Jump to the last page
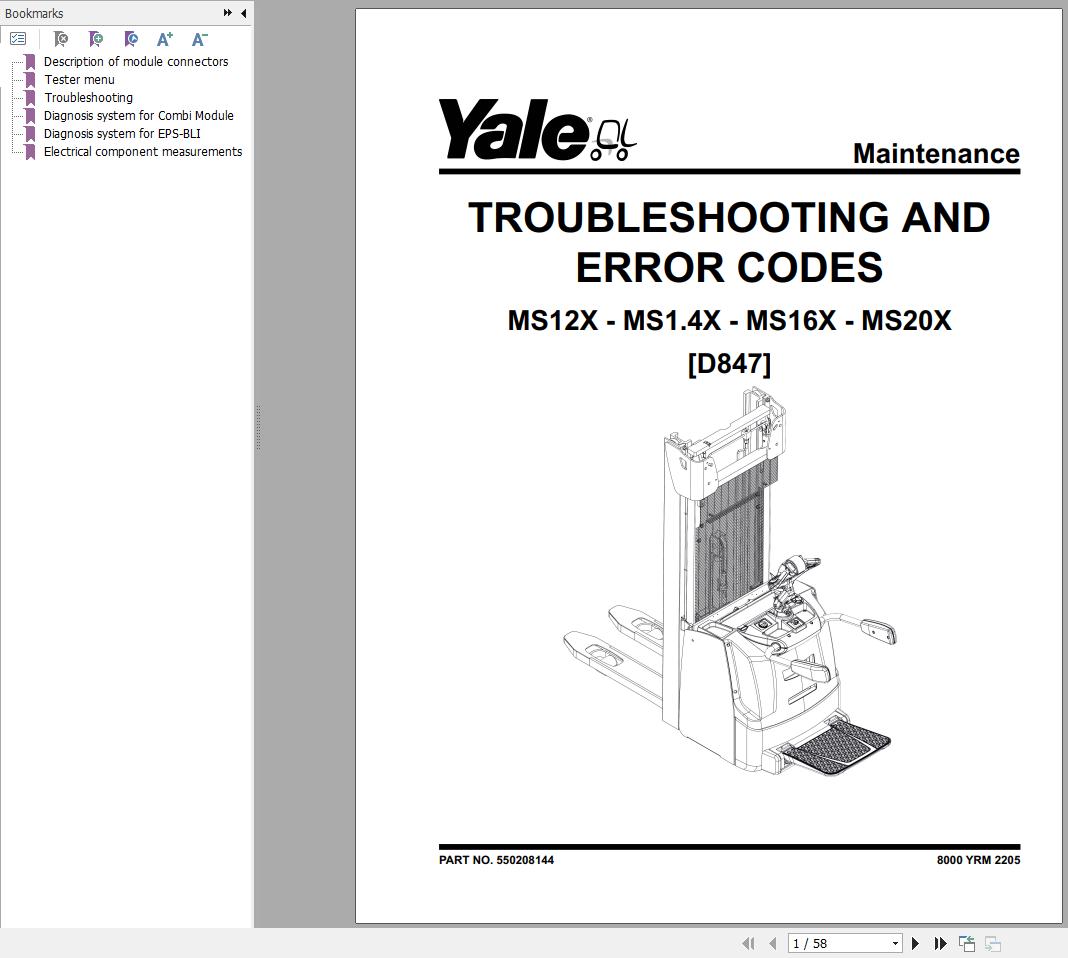The image size is (1068, 958). coord(941,943)
